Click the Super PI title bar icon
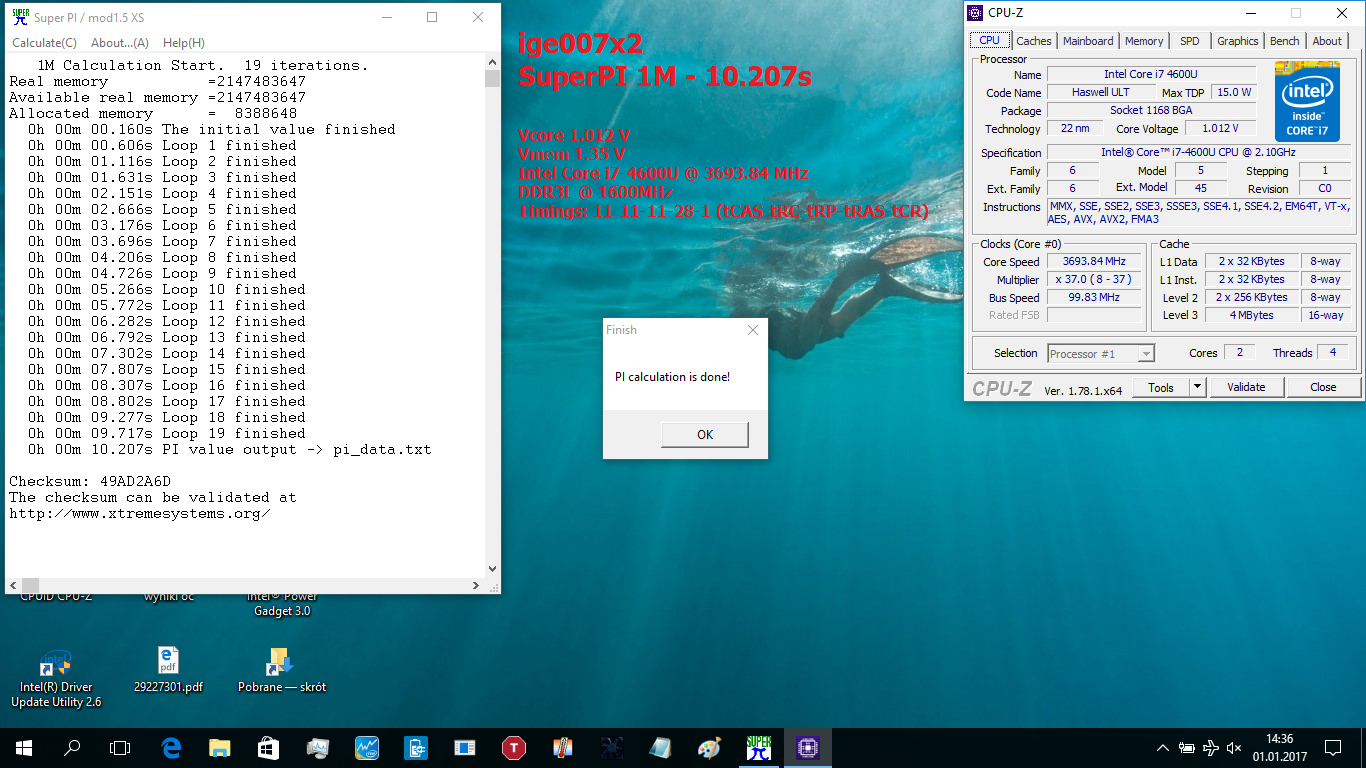Viewport: 1366px width, 768px height. 19,16
